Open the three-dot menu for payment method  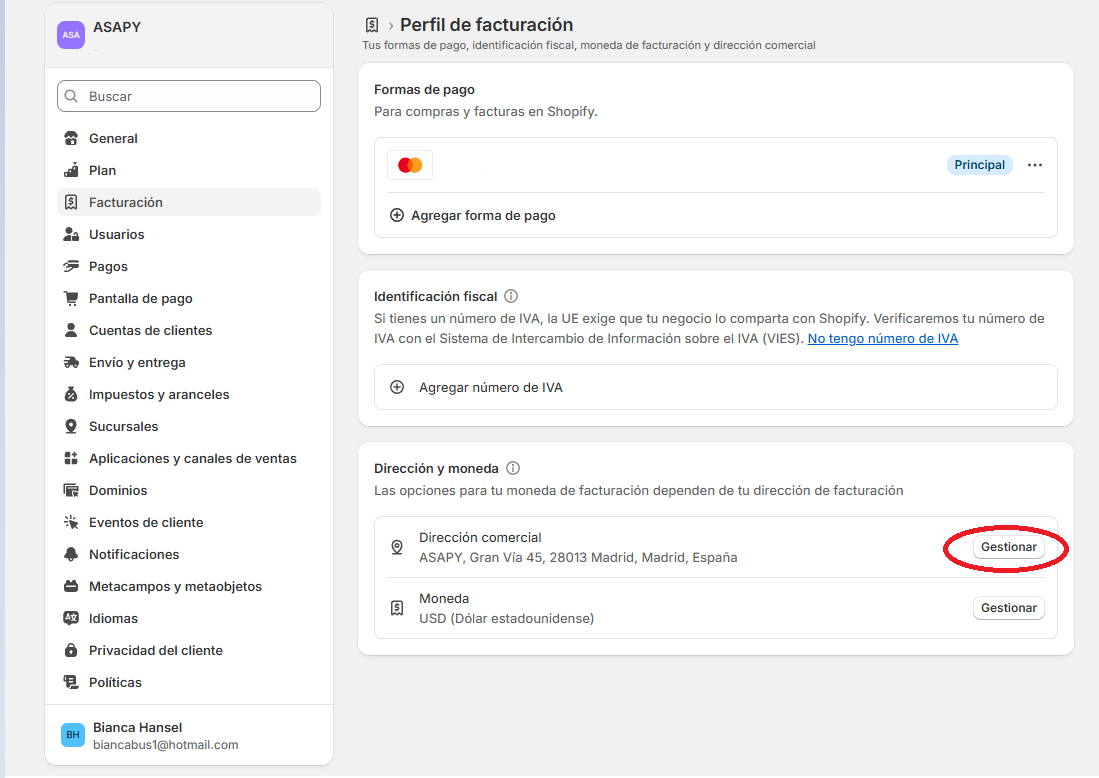coord(1035,165)
